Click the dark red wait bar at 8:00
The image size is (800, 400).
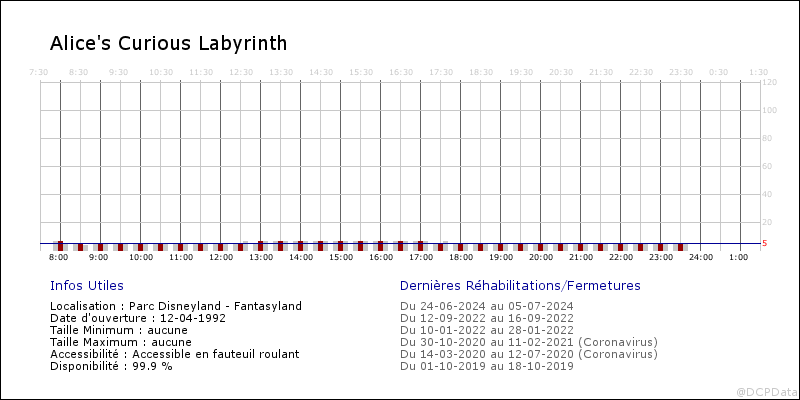[60, 246]
